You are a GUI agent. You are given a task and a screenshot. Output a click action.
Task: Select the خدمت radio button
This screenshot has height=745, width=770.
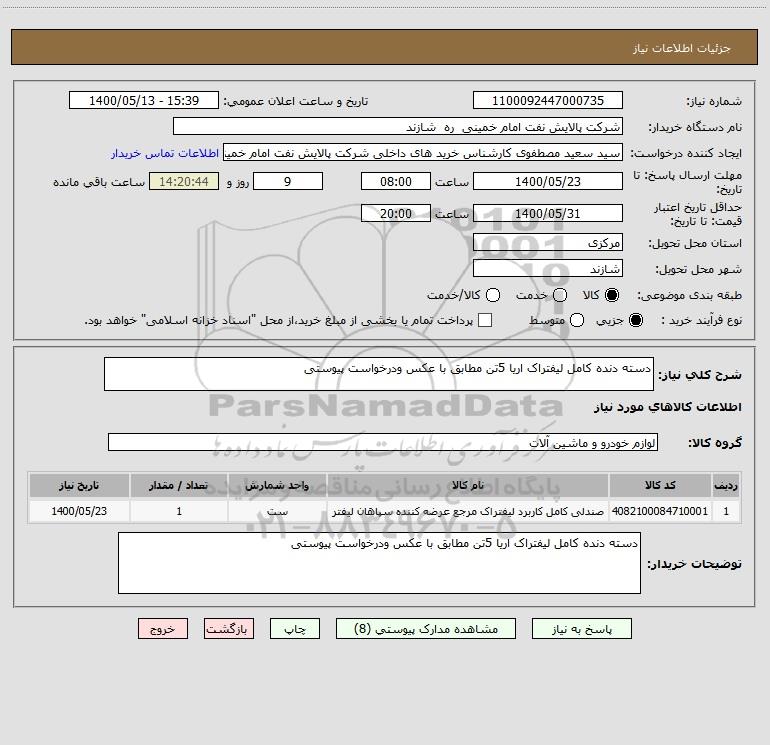(560, 295)
